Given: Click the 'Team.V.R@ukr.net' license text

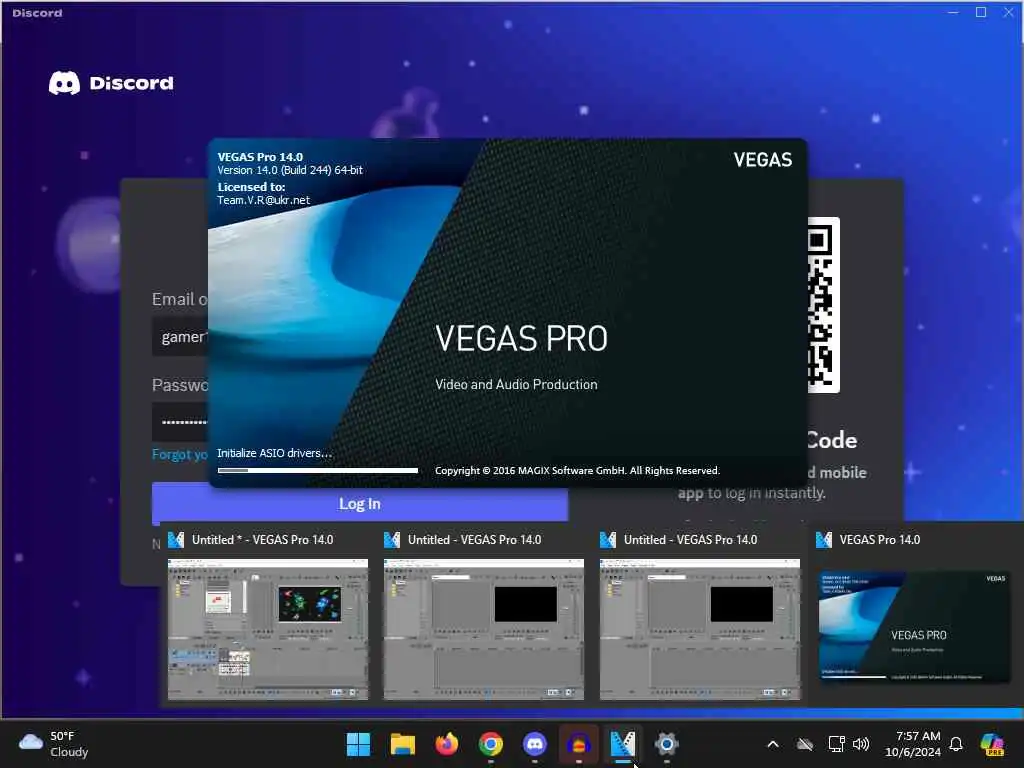Looking at the screenshot, I should (263, 200).
